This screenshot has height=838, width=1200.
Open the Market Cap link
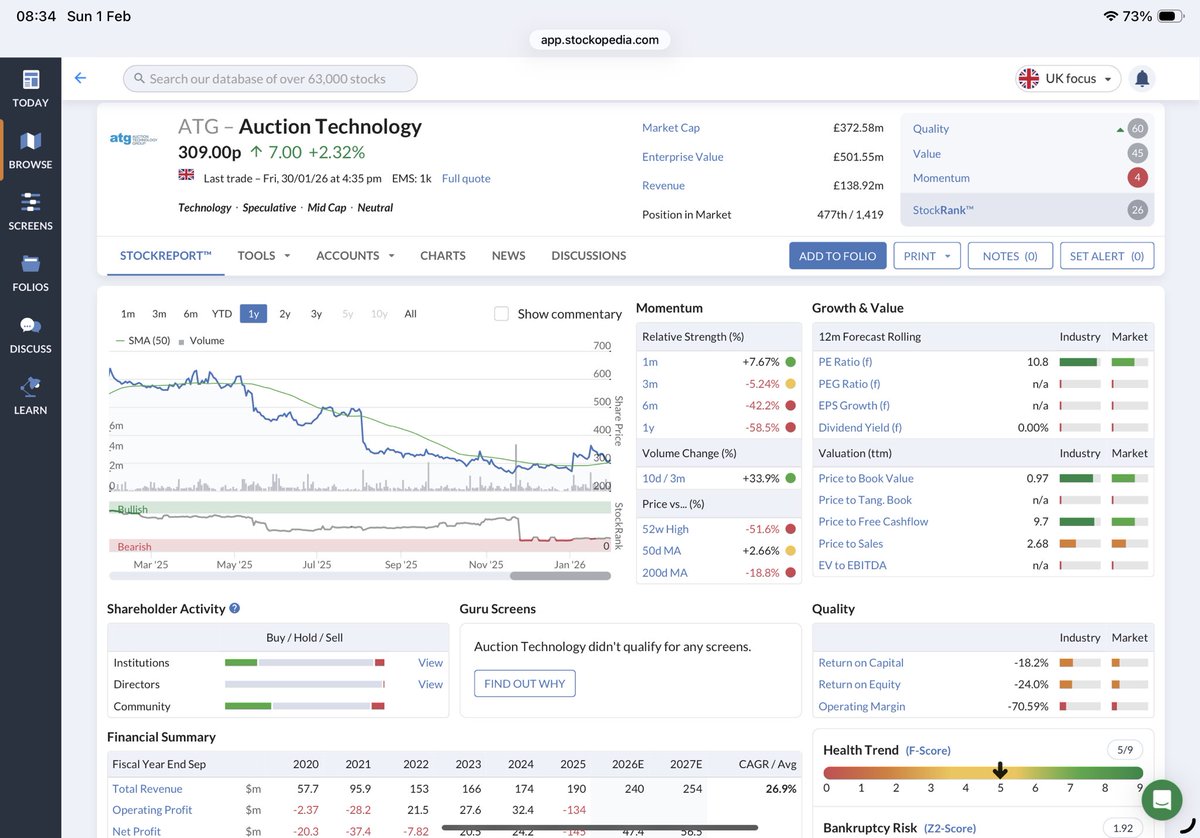(x=671, y=127)
